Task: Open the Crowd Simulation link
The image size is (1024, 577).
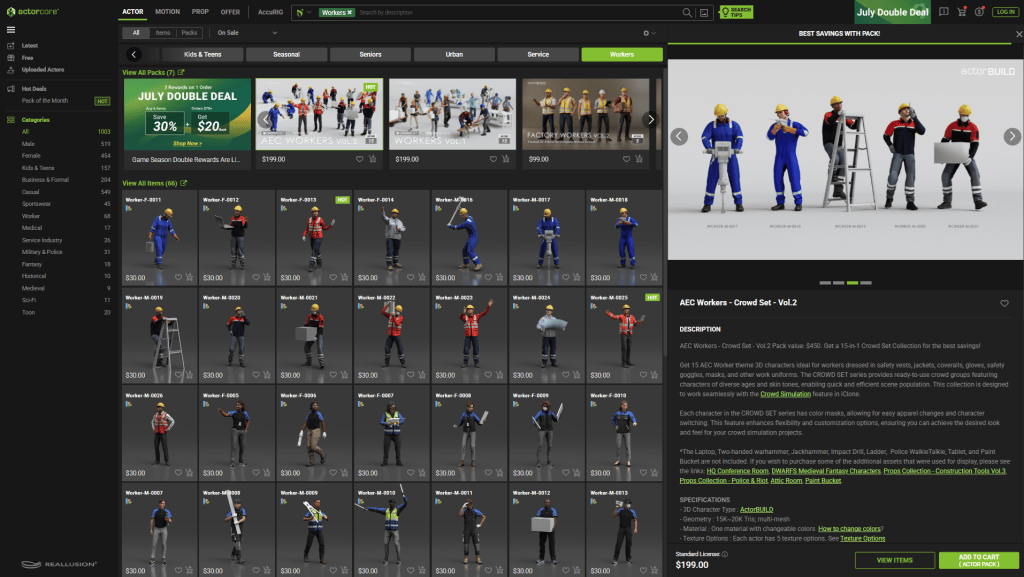Action: tap(785, 394)
